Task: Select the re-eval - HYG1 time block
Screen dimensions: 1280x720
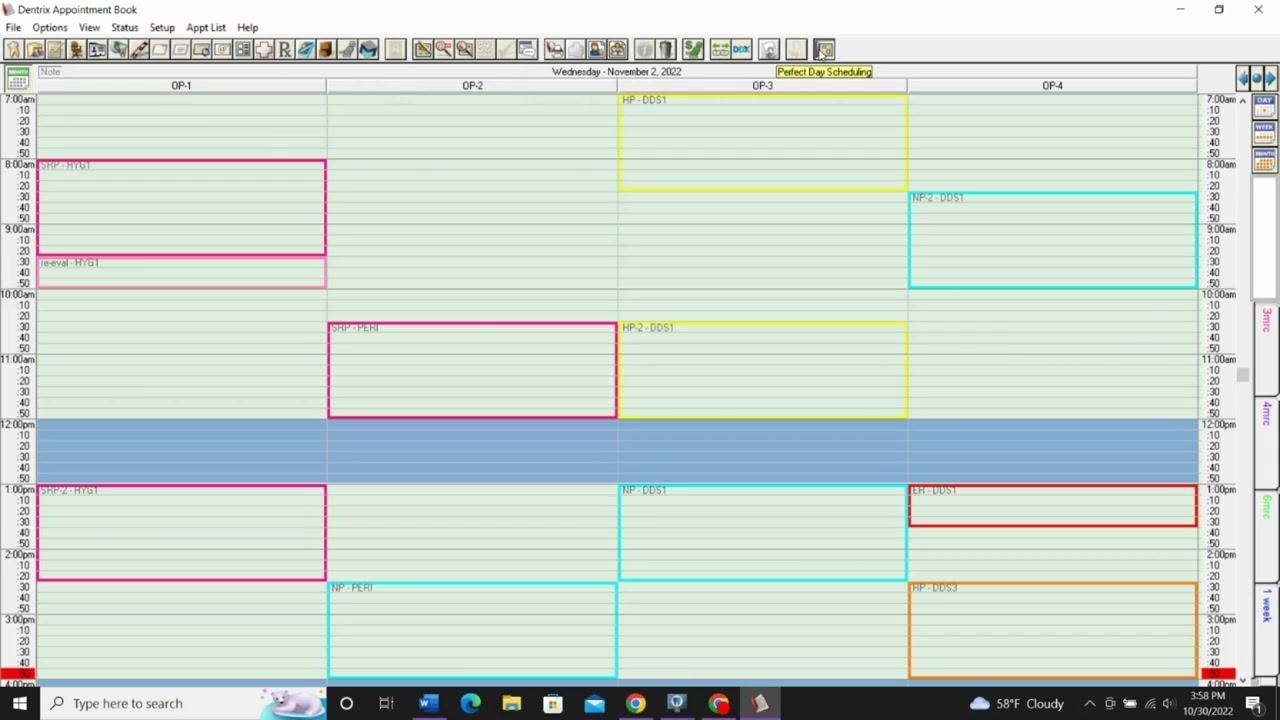Action: pyautogui.click(x=181, y=272)
